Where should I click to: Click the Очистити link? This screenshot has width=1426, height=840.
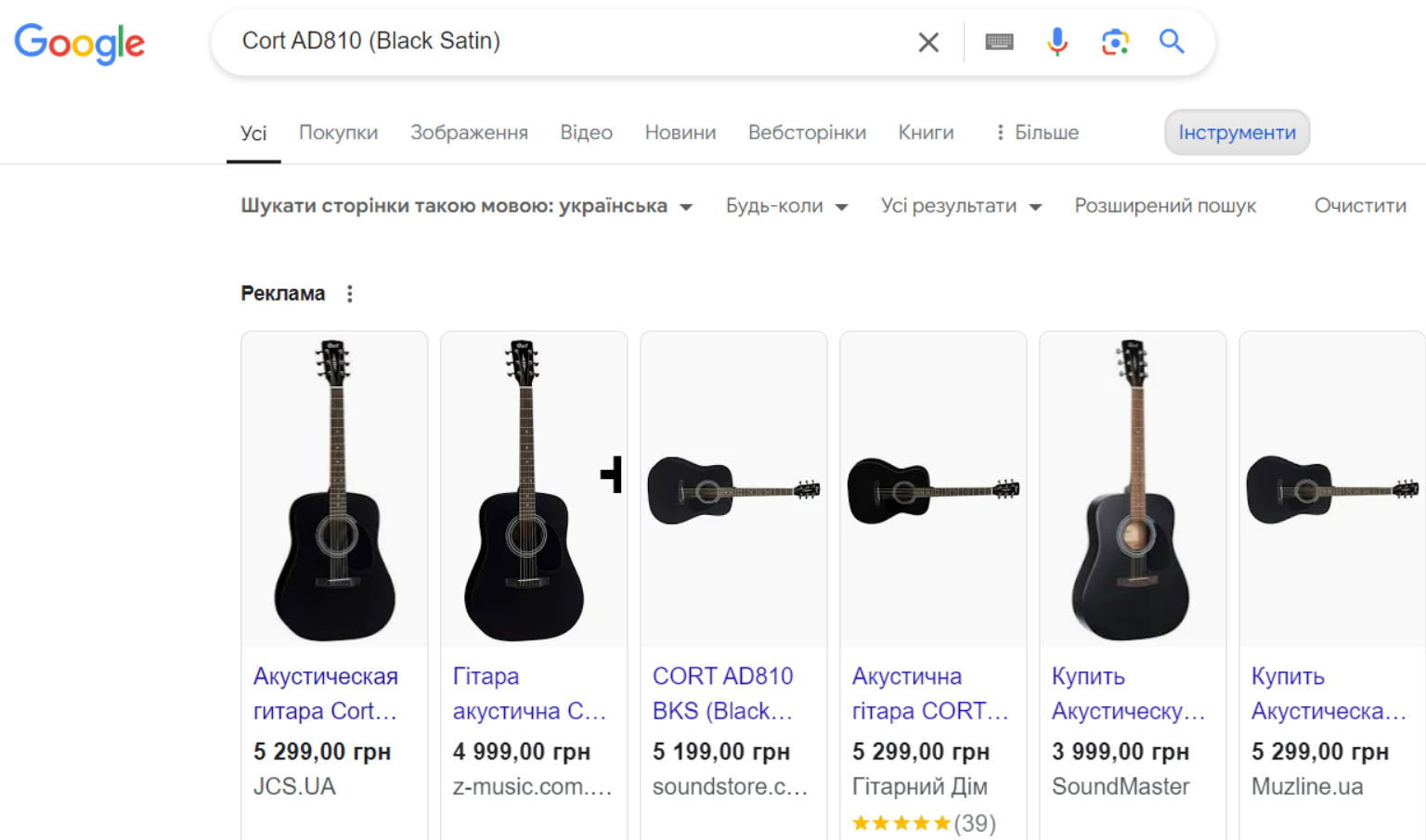click(x=1359, y=206)
